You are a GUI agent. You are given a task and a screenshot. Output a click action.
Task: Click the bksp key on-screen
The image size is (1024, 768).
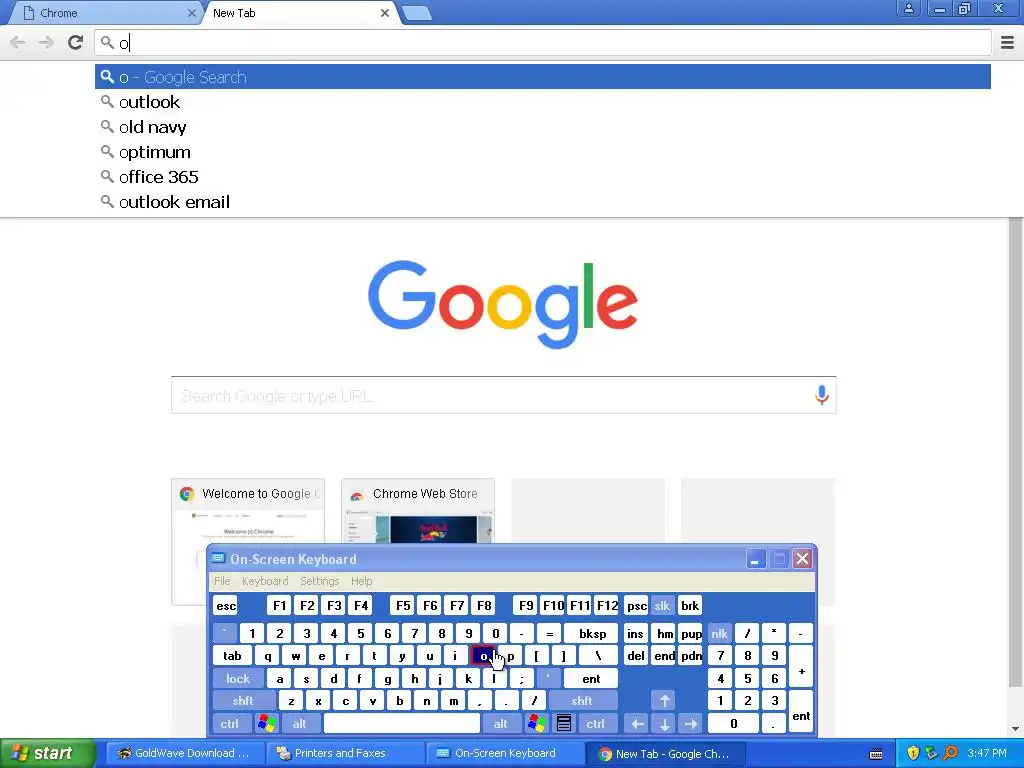pyautogui.click(x=592, y=633)
